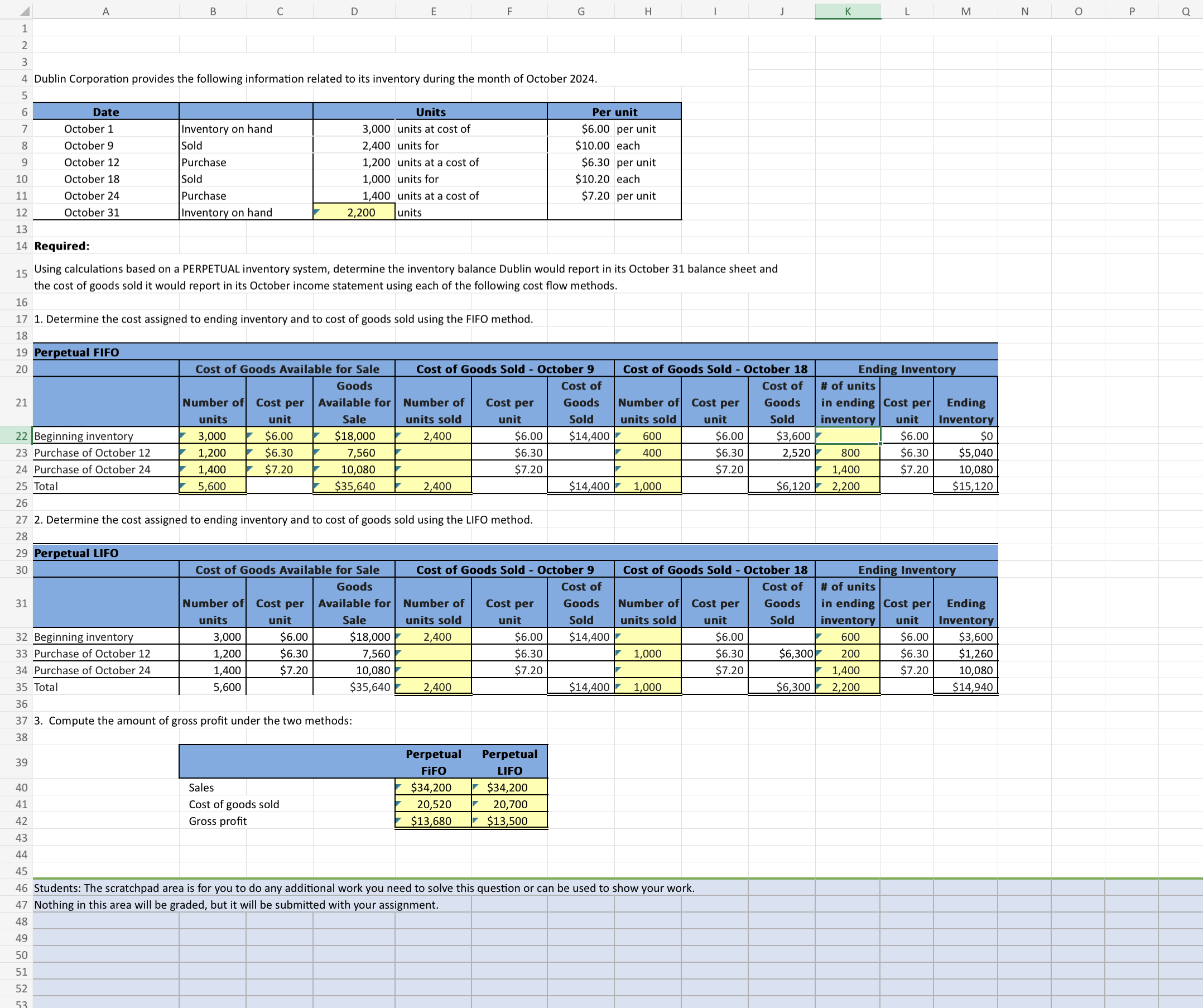Select the yellow 2,400 units sold cell
Image resolution: width=1203 pixels, height=1008 pixels.
pos(434,435)
